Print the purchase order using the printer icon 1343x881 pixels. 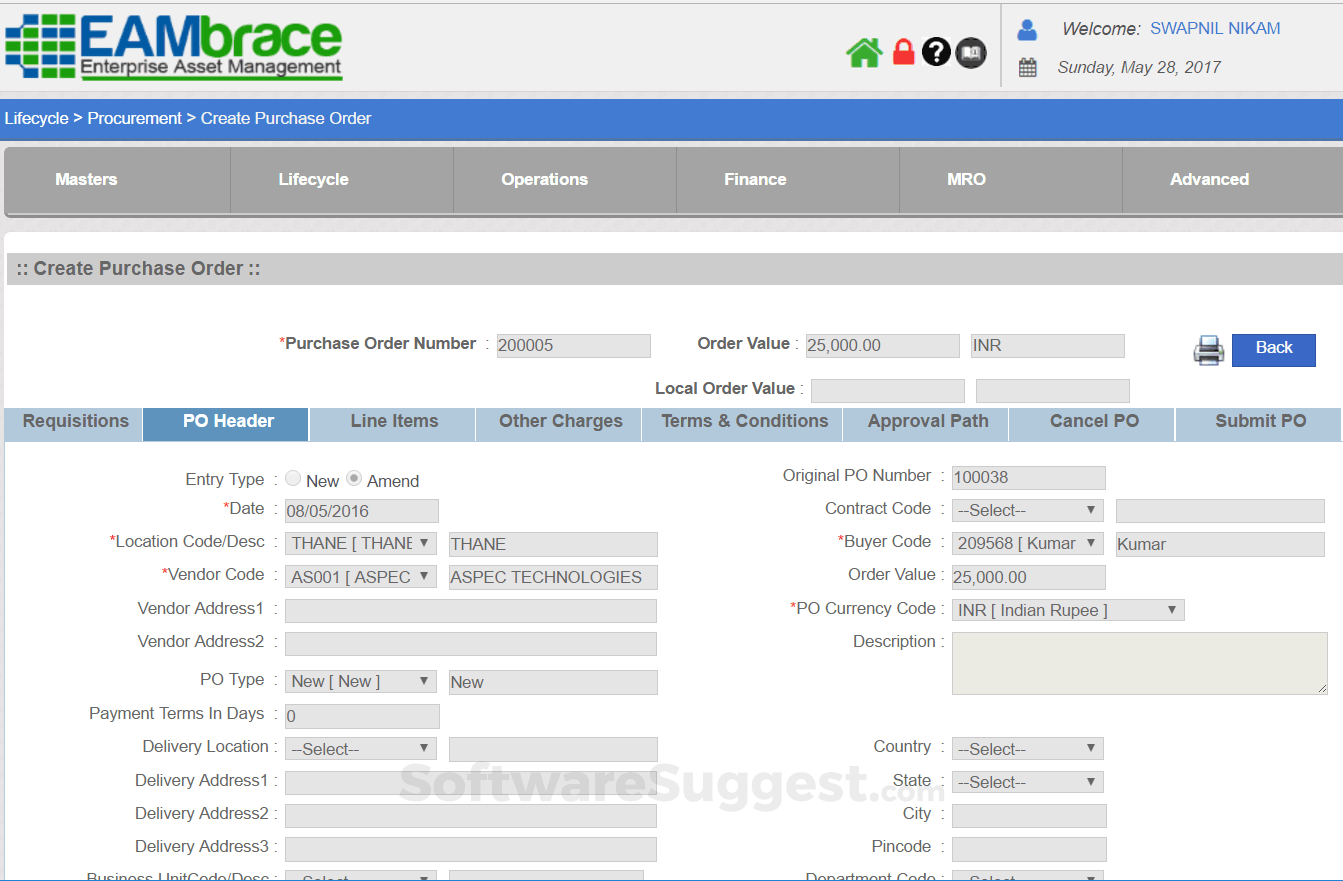tap(1208, 350)
